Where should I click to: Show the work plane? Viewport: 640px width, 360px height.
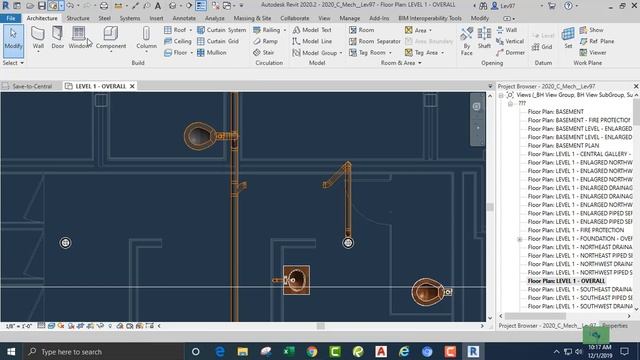pos(591,30)
